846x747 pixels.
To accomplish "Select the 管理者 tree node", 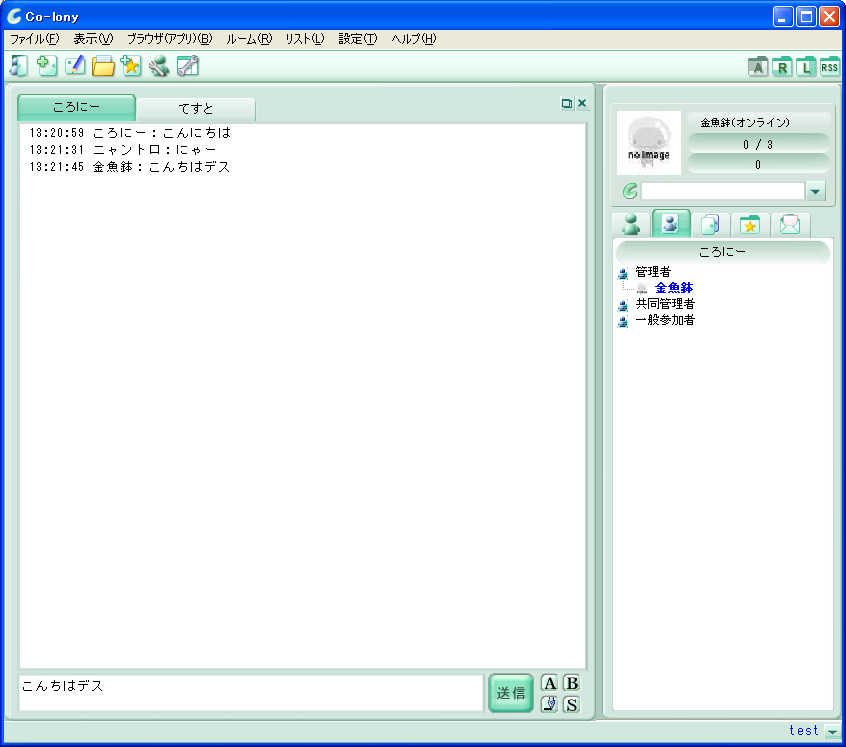I will click(x=653, y=272).
